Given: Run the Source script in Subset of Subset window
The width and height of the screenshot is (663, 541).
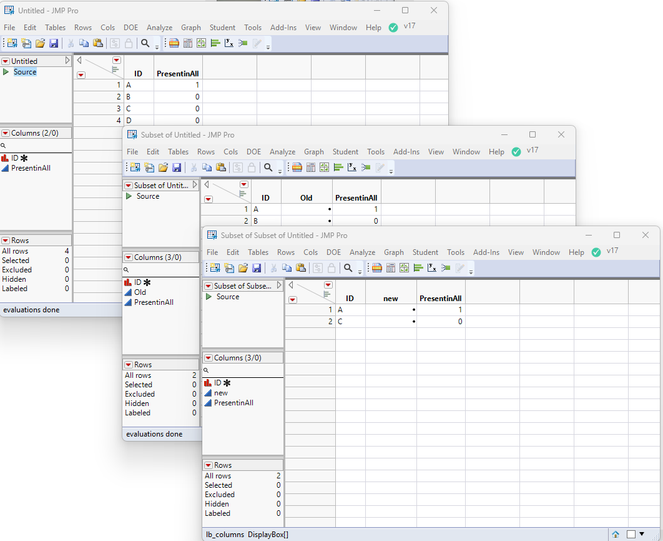Looking at the screenshot, I should point(208,297).
